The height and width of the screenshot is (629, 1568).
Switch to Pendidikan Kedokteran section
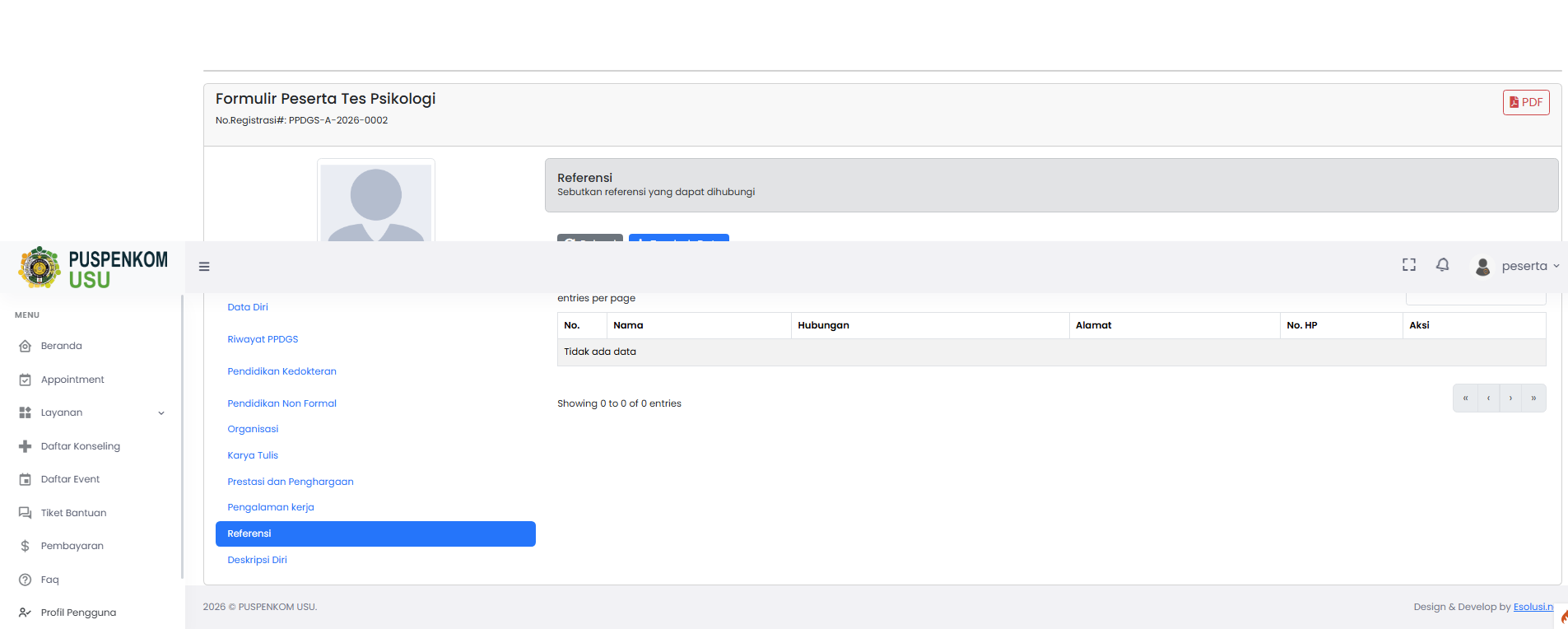(x=281, y=371)
